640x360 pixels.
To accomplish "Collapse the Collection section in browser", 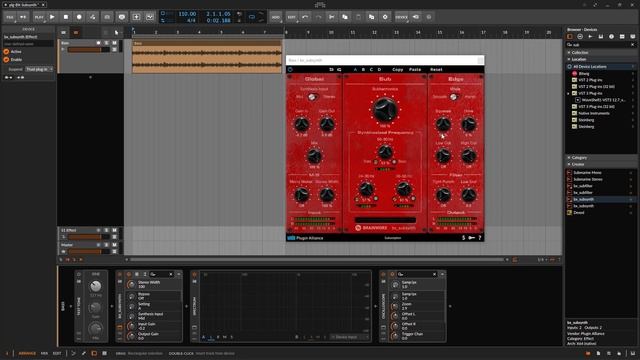I will click(x=569, y=53).
